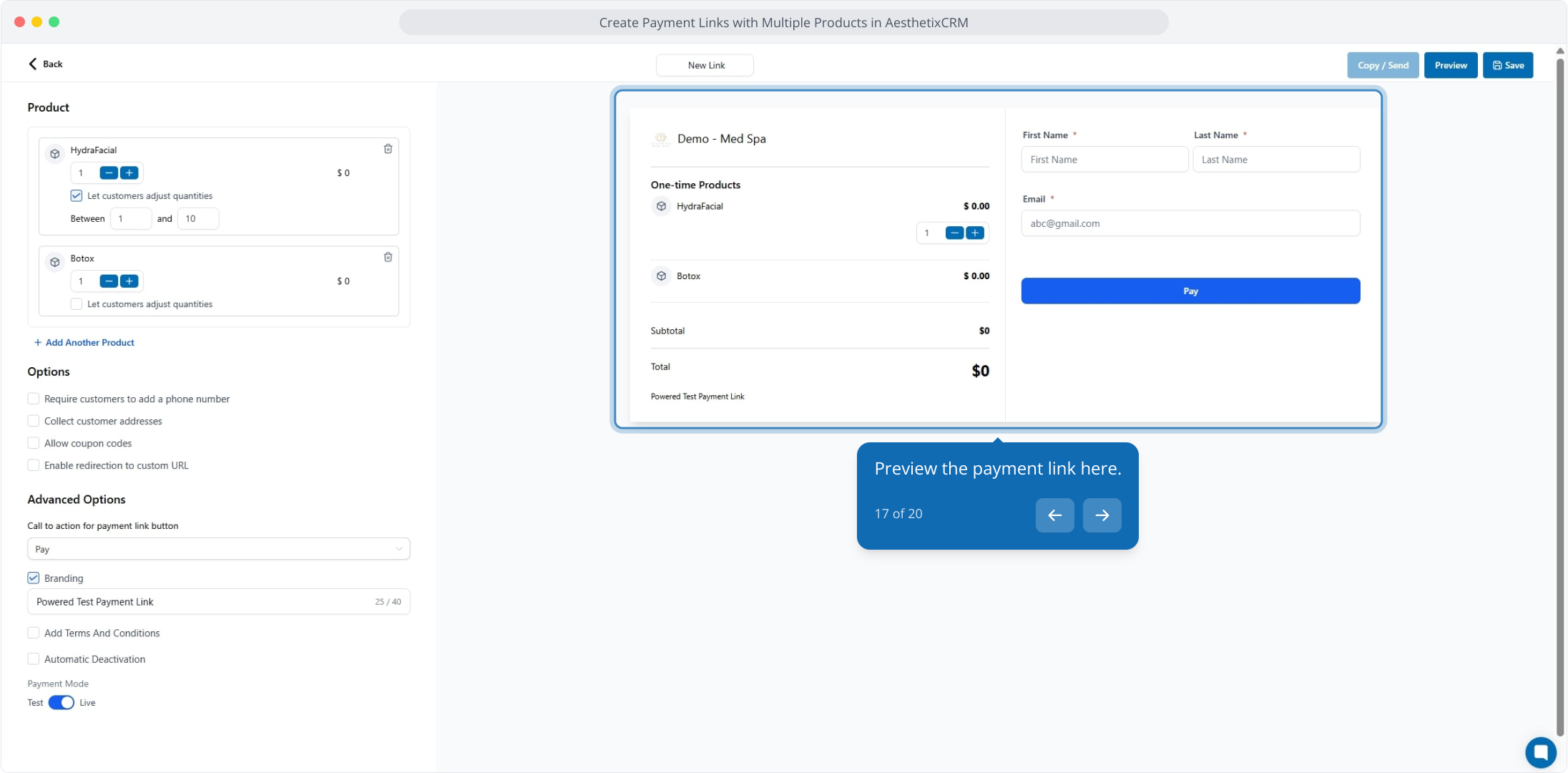Screen dimensions: 1568x773
Task: Save the payment link
Action: point(1507,65)
